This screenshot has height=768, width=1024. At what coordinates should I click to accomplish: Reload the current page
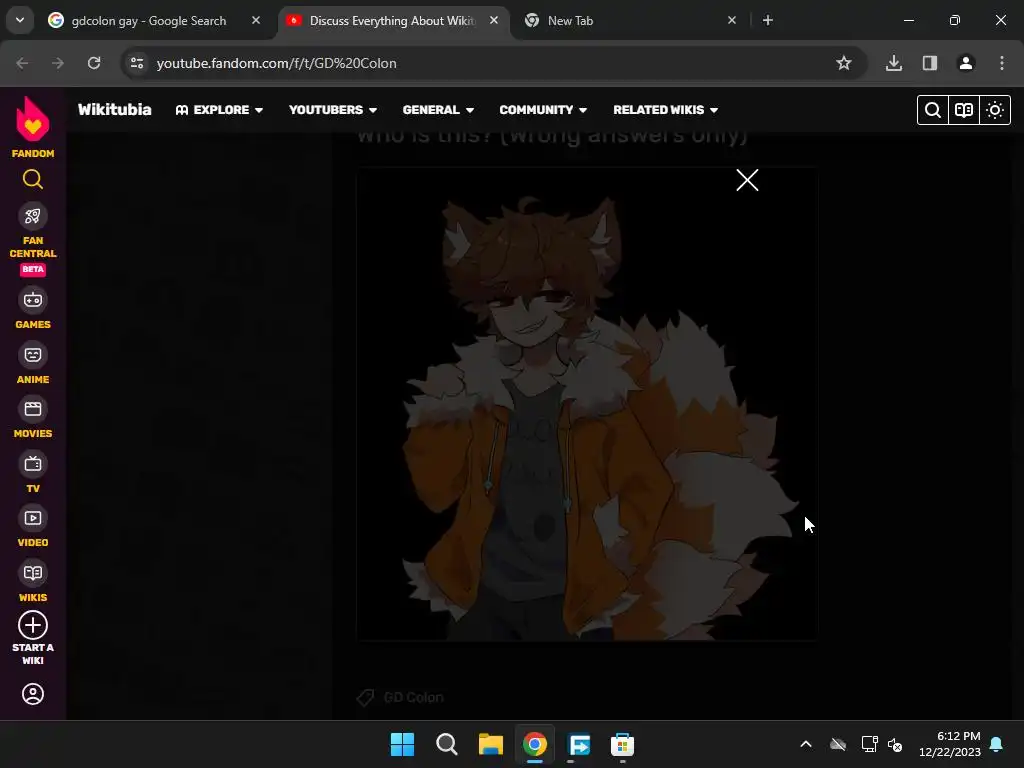(94, 63)
